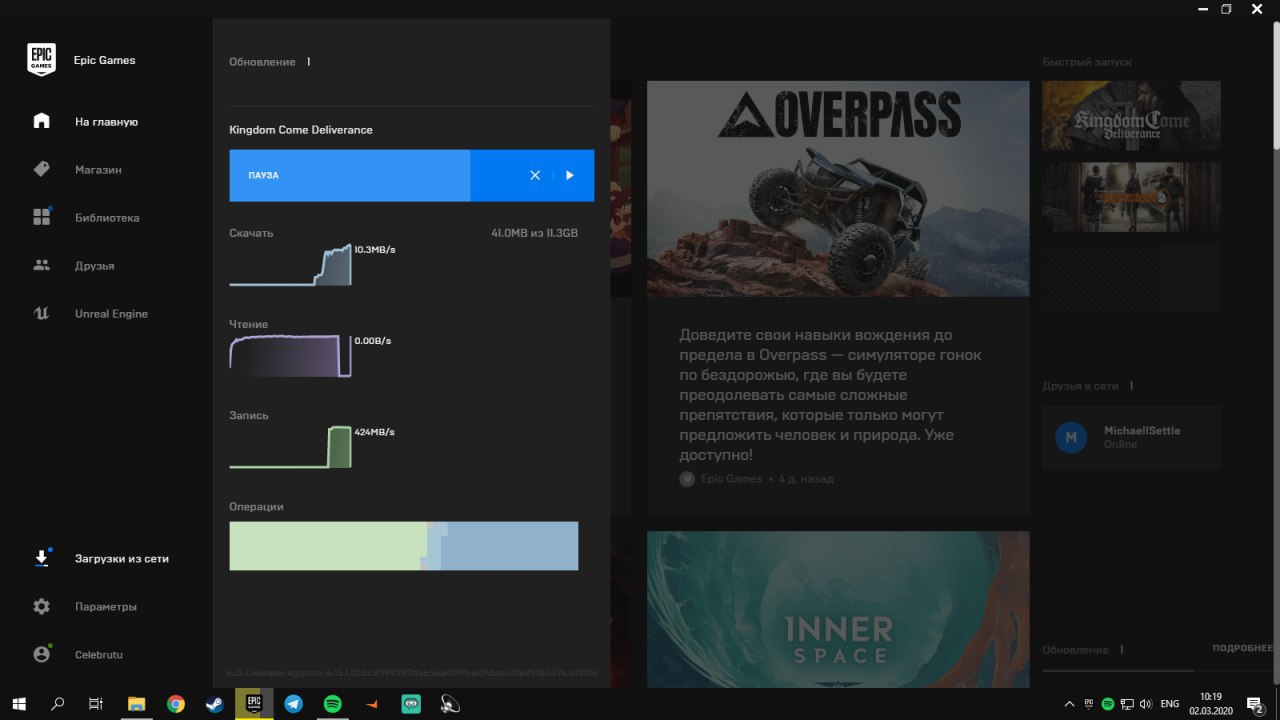Viewport: 1280px width, 720px height.
Task: Open the 'Unreal Engine' menu item
Action: 111,314
